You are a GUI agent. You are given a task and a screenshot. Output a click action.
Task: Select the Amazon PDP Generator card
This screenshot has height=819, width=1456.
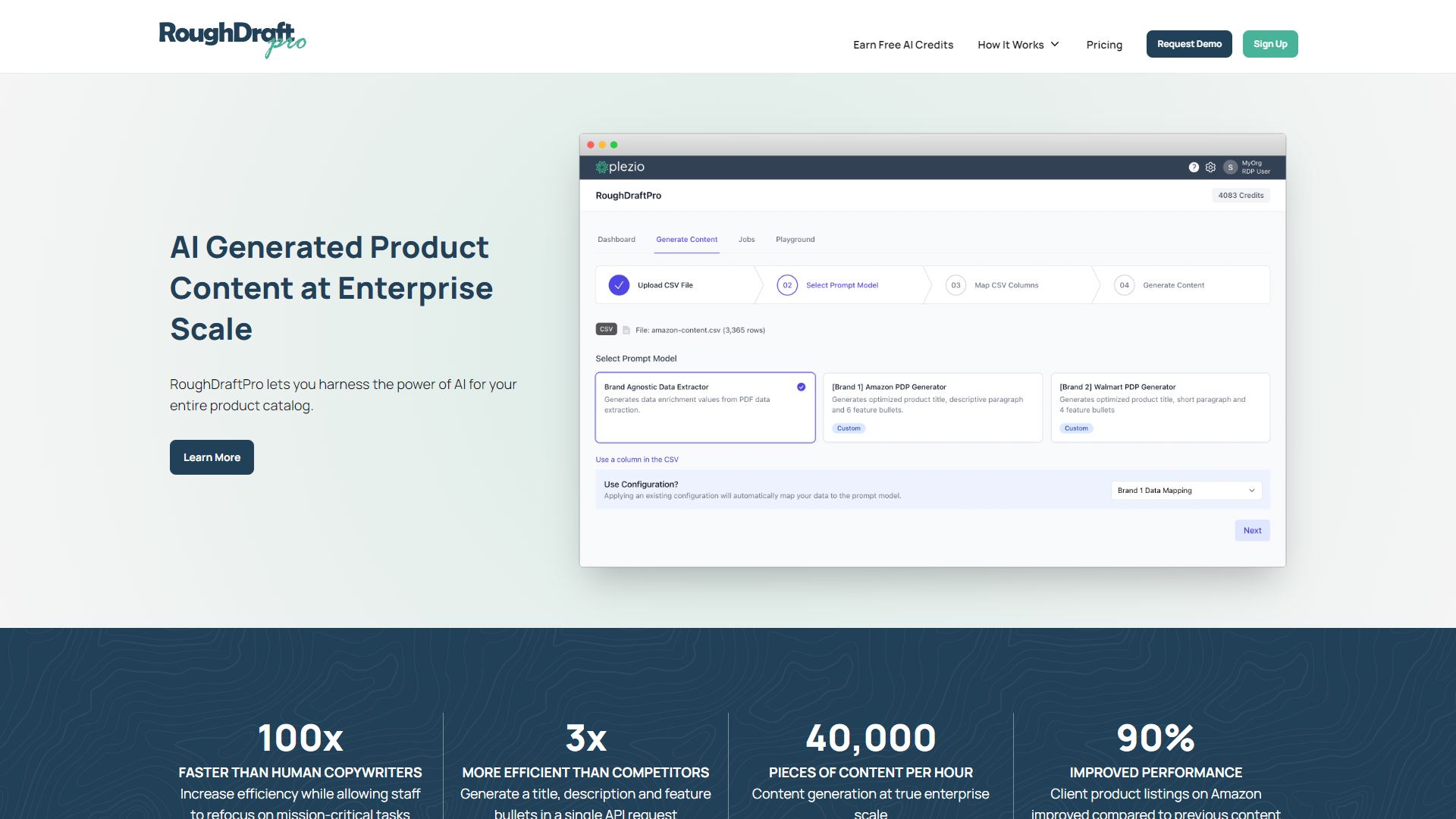933,407
